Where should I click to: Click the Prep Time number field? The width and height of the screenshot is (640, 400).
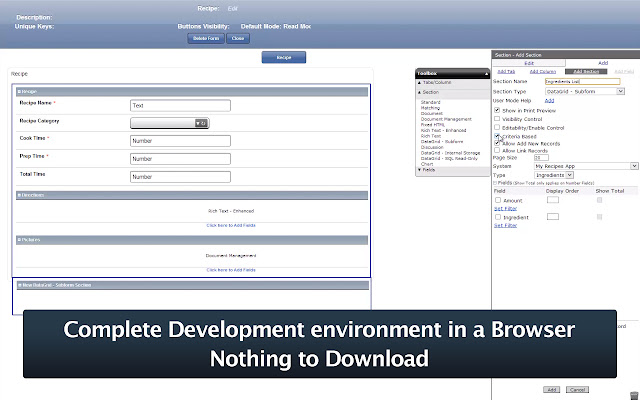(x=180, y=159)
